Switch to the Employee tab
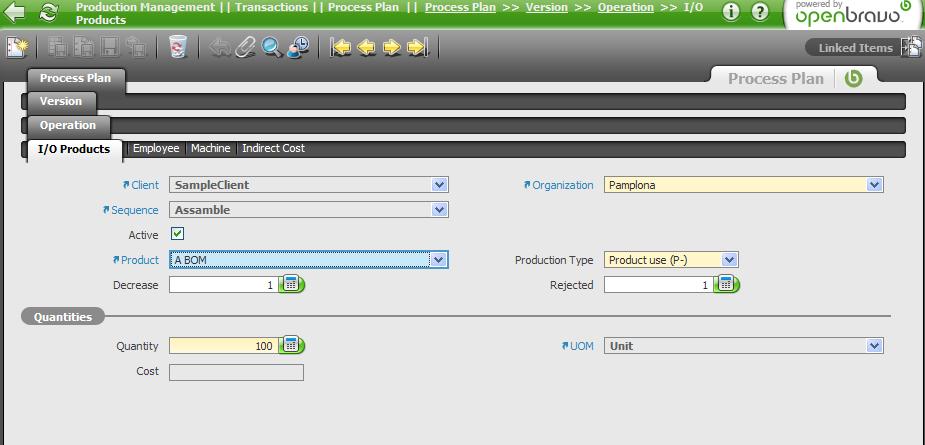The height and width of the screenshot is (445, 925). (156, 148)
